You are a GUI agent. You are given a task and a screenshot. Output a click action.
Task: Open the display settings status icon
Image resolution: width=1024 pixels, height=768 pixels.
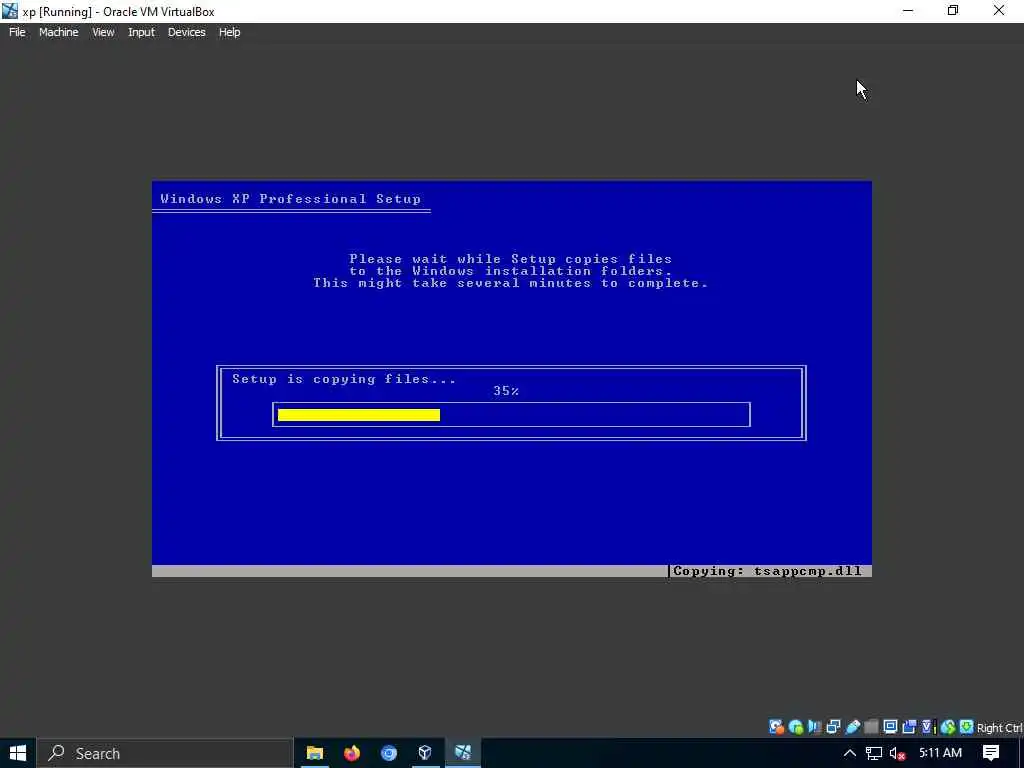coord(890,727)
